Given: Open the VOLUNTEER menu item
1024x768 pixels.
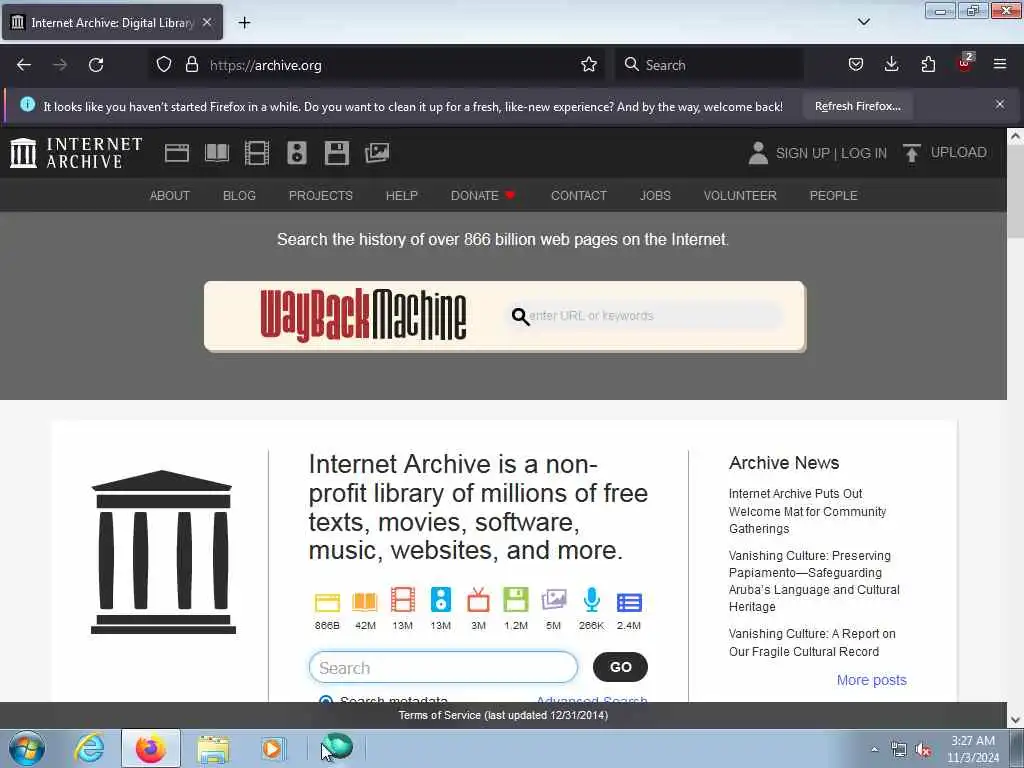Looking at the screenshot, I should click(740, 195).
